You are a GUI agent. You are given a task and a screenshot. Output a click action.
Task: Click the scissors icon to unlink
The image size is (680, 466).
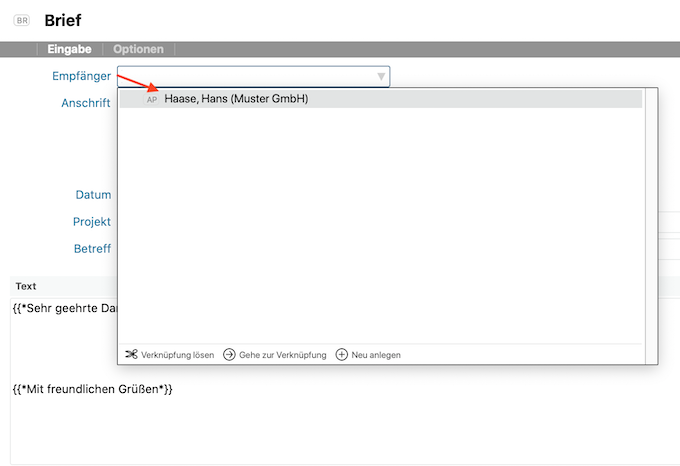tap(130, 354)
